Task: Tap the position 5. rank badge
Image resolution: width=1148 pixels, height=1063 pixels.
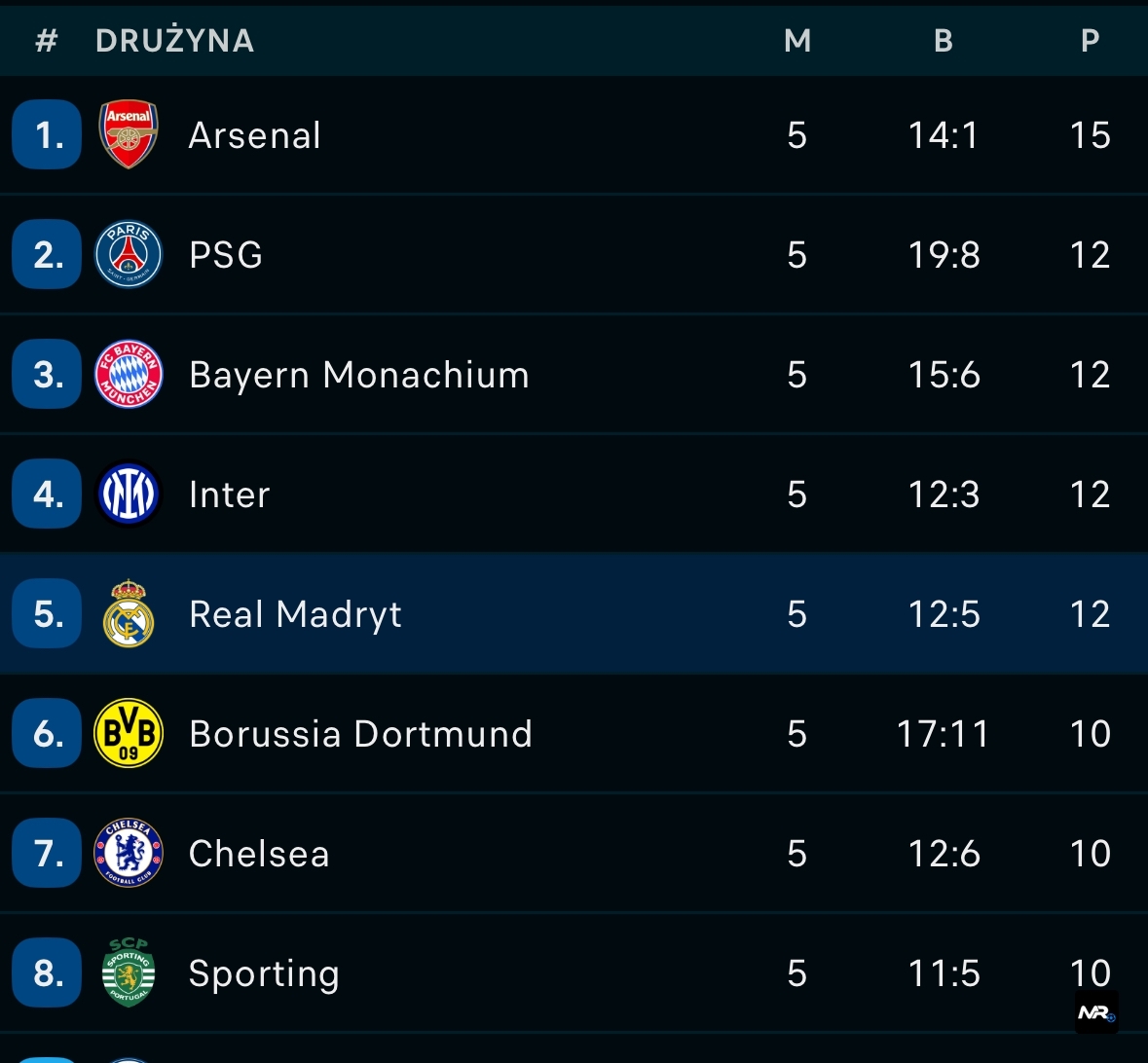Action: [47, 613]
